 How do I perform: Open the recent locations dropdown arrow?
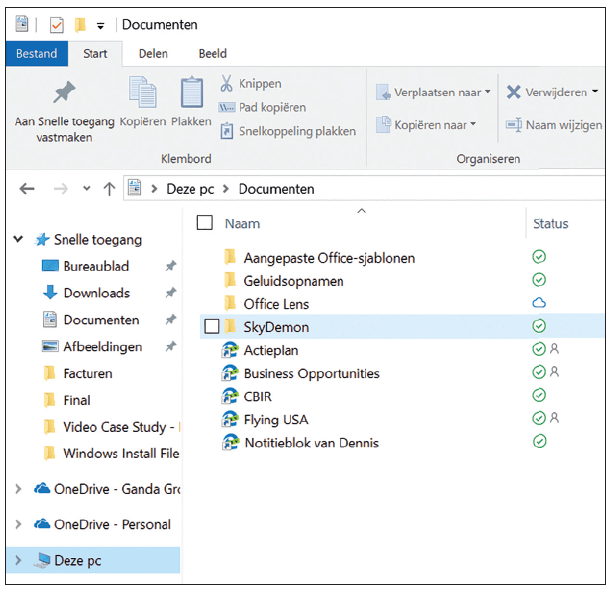pyautogui.click(x=87, y=188)
